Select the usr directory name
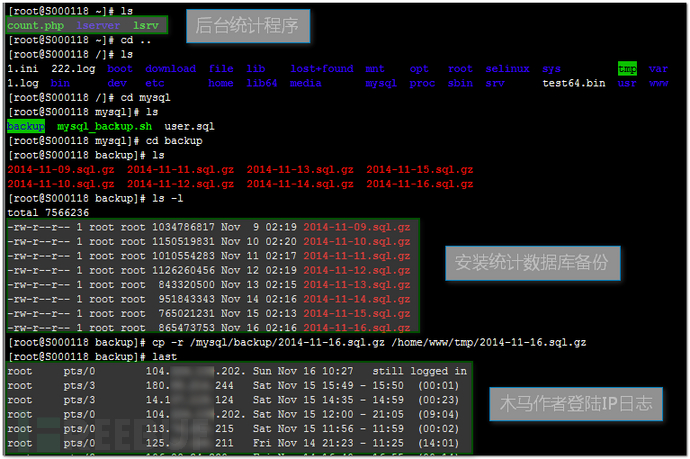The height and width of the screenshot is (459, 690). point(627,83)
